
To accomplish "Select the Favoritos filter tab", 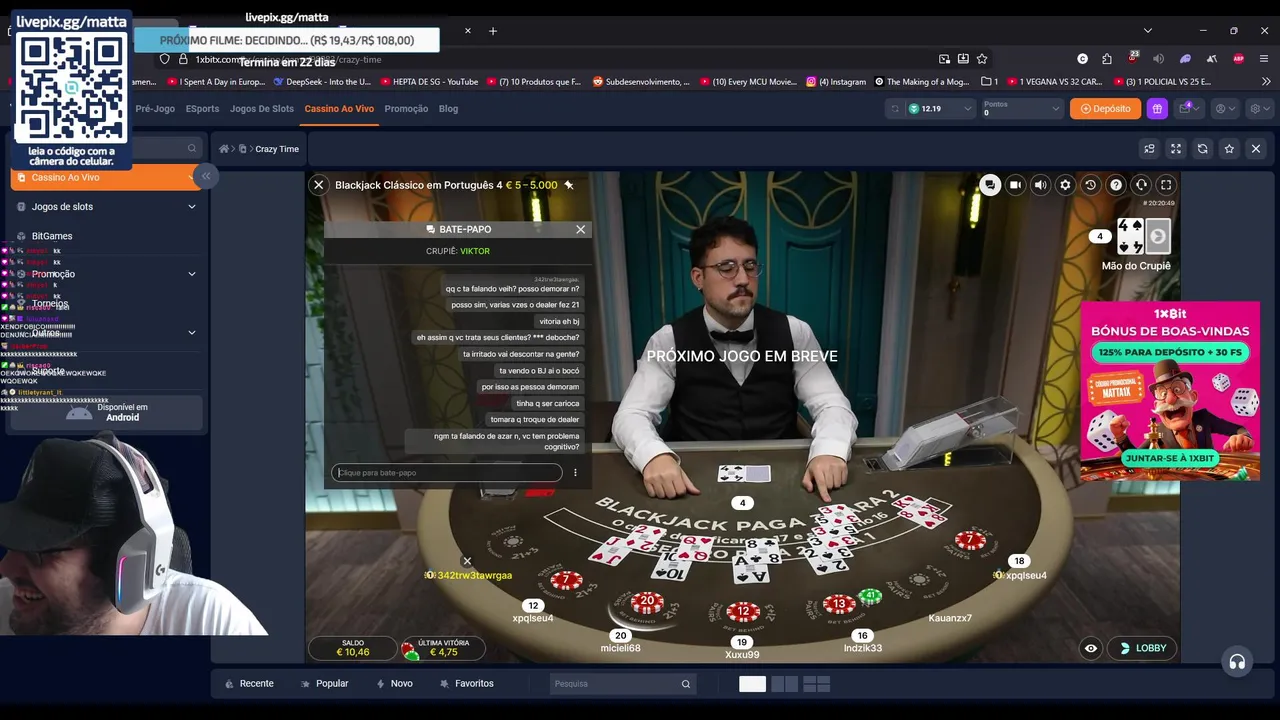I will click(x=466, y=684).
